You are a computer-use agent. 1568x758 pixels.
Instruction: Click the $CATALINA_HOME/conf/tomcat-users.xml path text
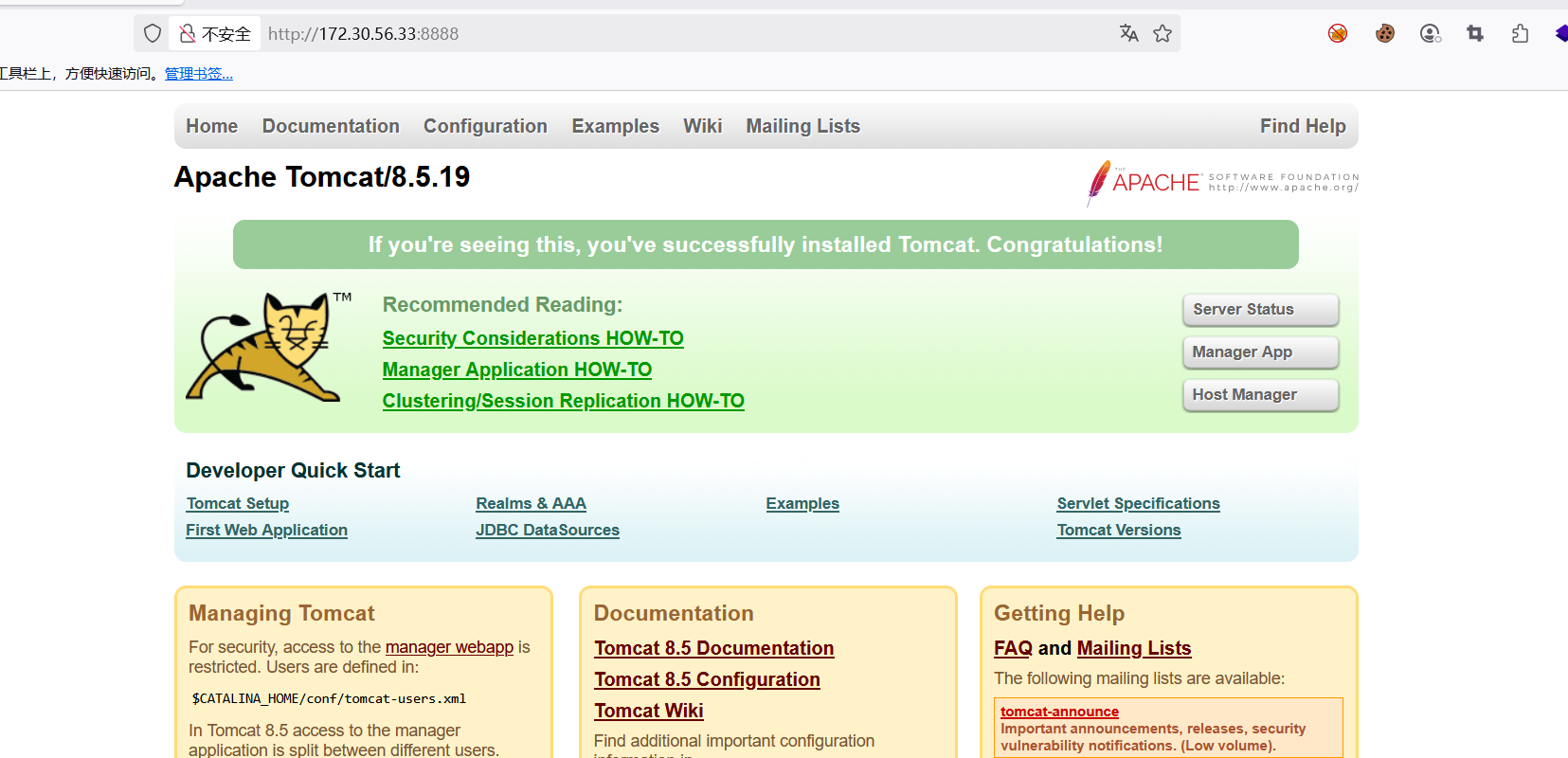point(329,699)
